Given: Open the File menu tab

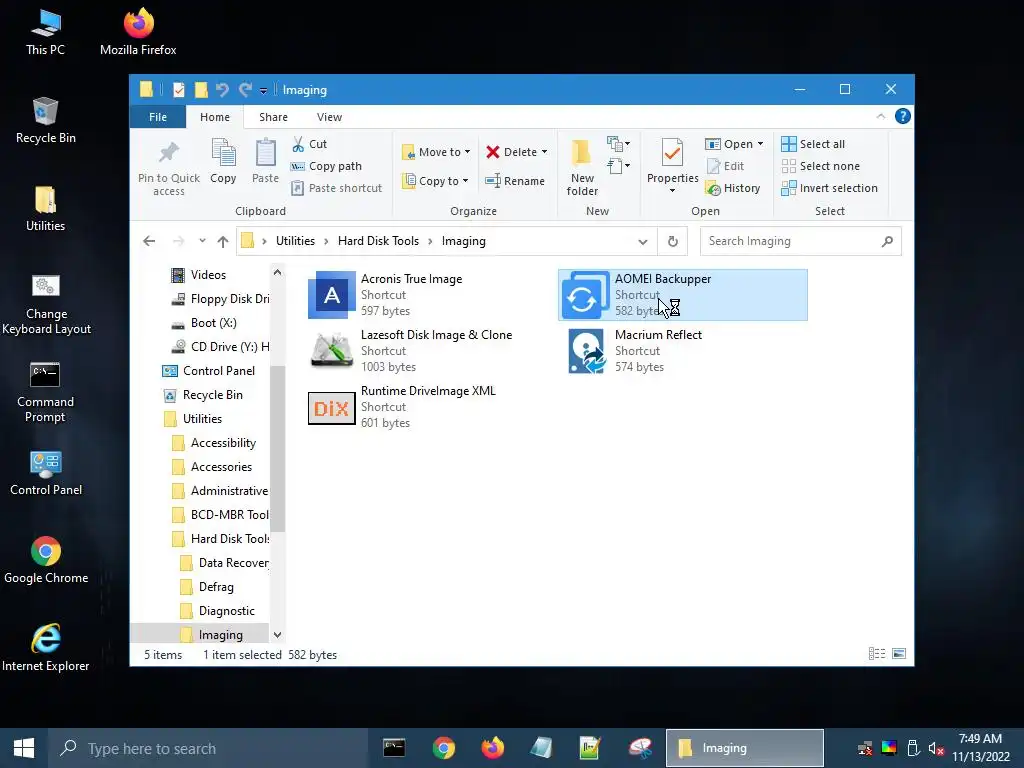Looking at the screenshot, I should click(x=157, y=117).
